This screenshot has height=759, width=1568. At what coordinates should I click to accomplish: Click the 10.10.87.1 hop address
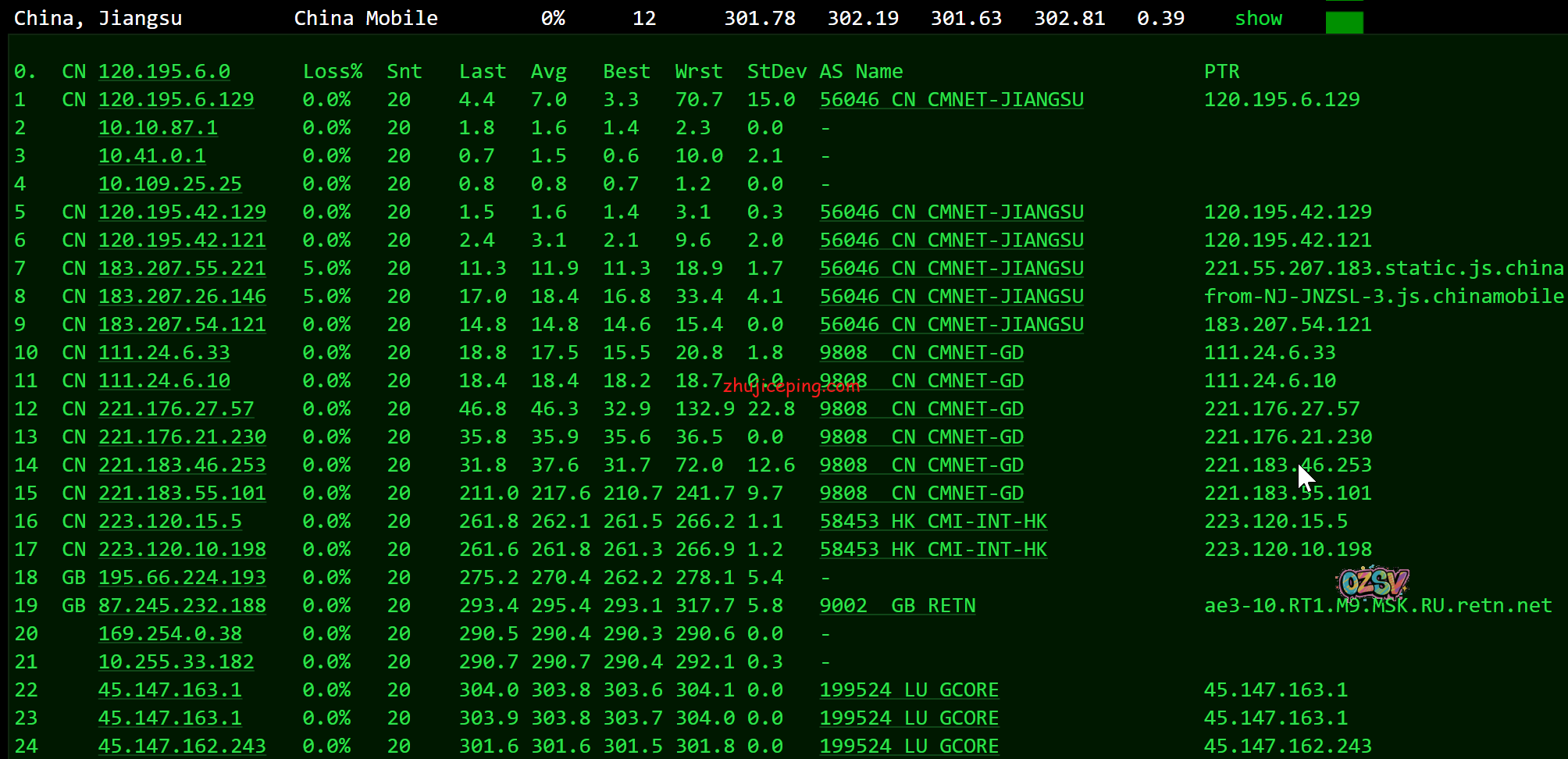coord(158,128)
